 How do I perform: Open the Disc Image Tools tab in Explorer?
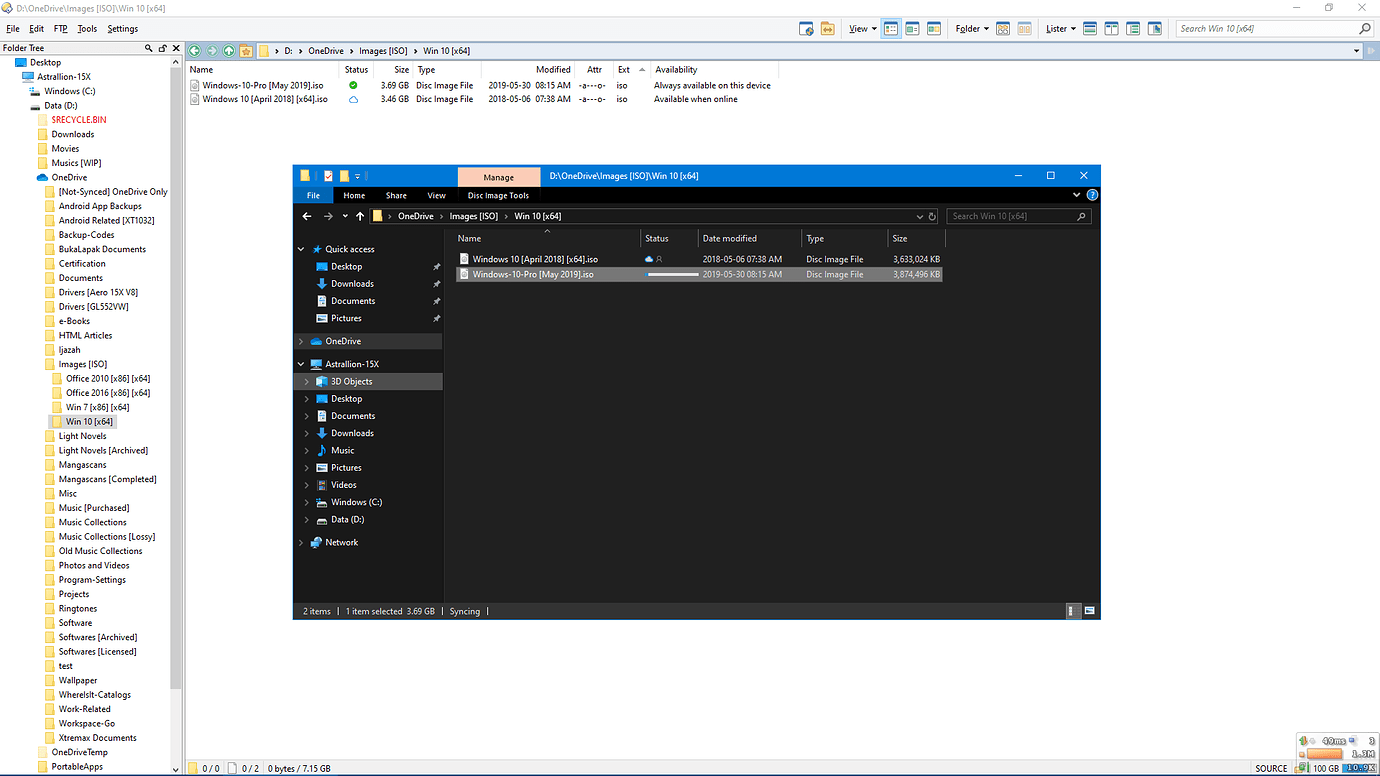click(x=498, y=195)
